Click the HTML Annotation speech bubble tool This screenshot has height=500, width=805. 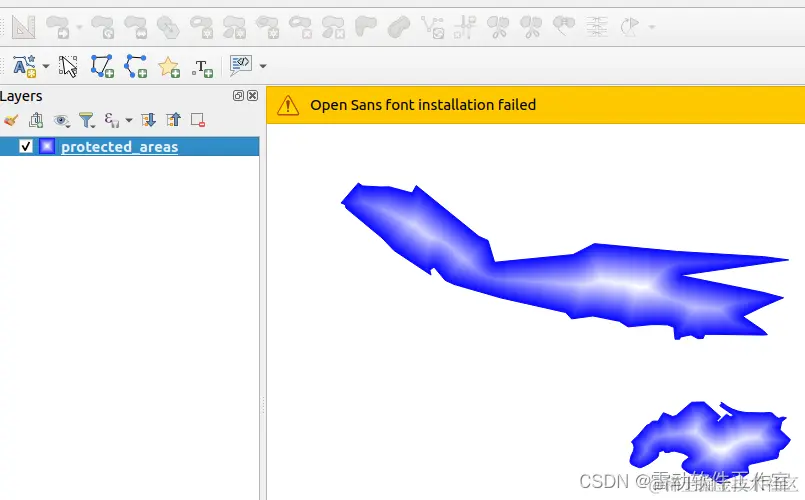(x=241, y=66)
